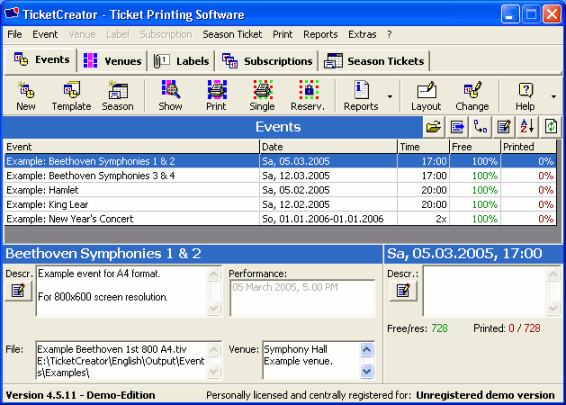The height and width of the screenshot is (405, 566).
Task: Switch to the Venues tab
Action: pos(112,61)
